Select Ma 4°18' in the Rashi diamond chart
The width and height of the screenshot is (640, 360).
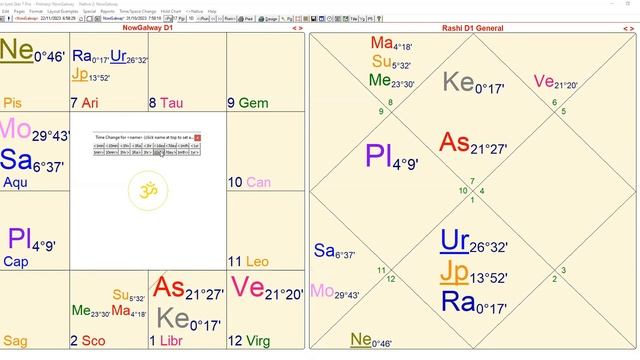(391, 43)
